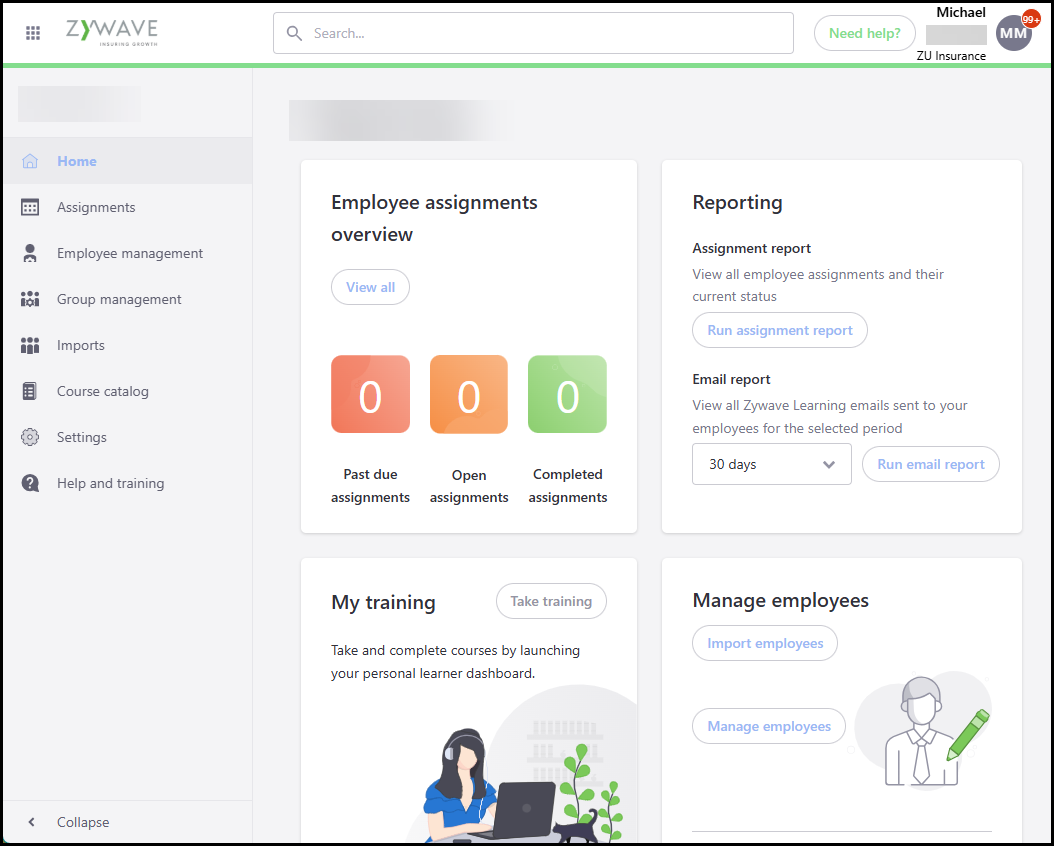Click View all under Employee assignments overview

tap(370, 287)
